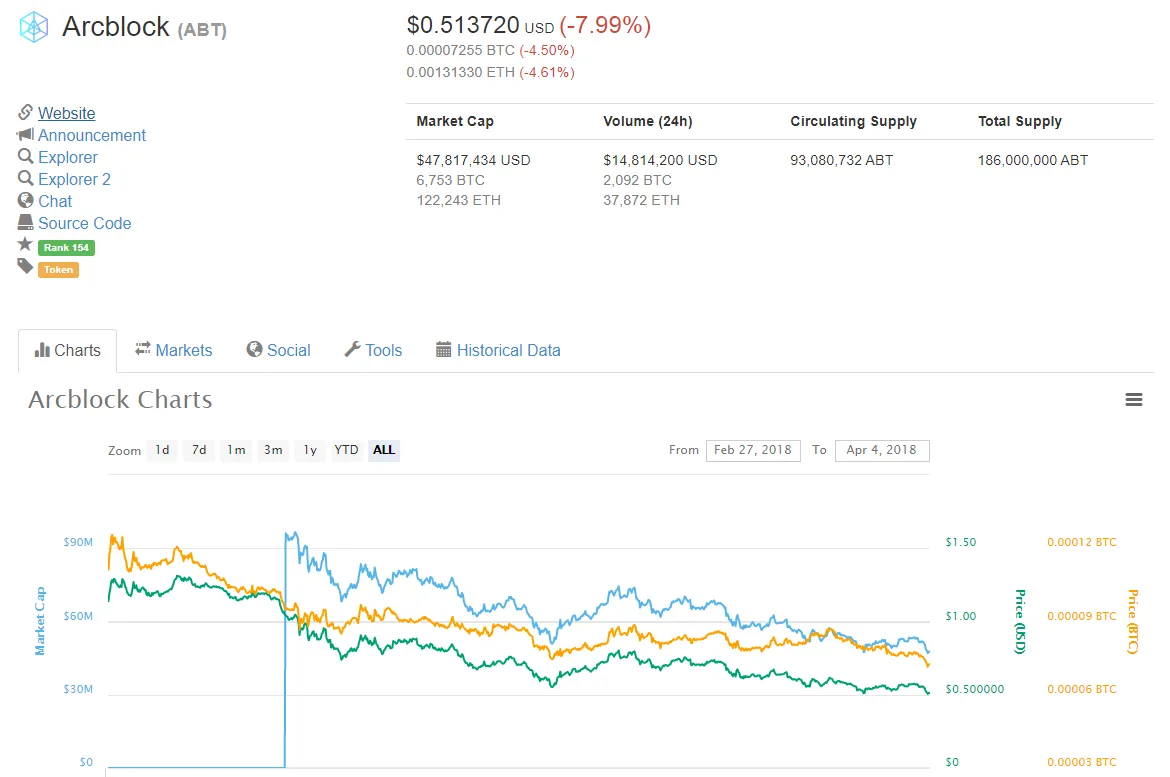The height and width of the screenshot is (777, 1170).
Task: Click the megaphone icon beside Announcement
Action: pos(25,134)
